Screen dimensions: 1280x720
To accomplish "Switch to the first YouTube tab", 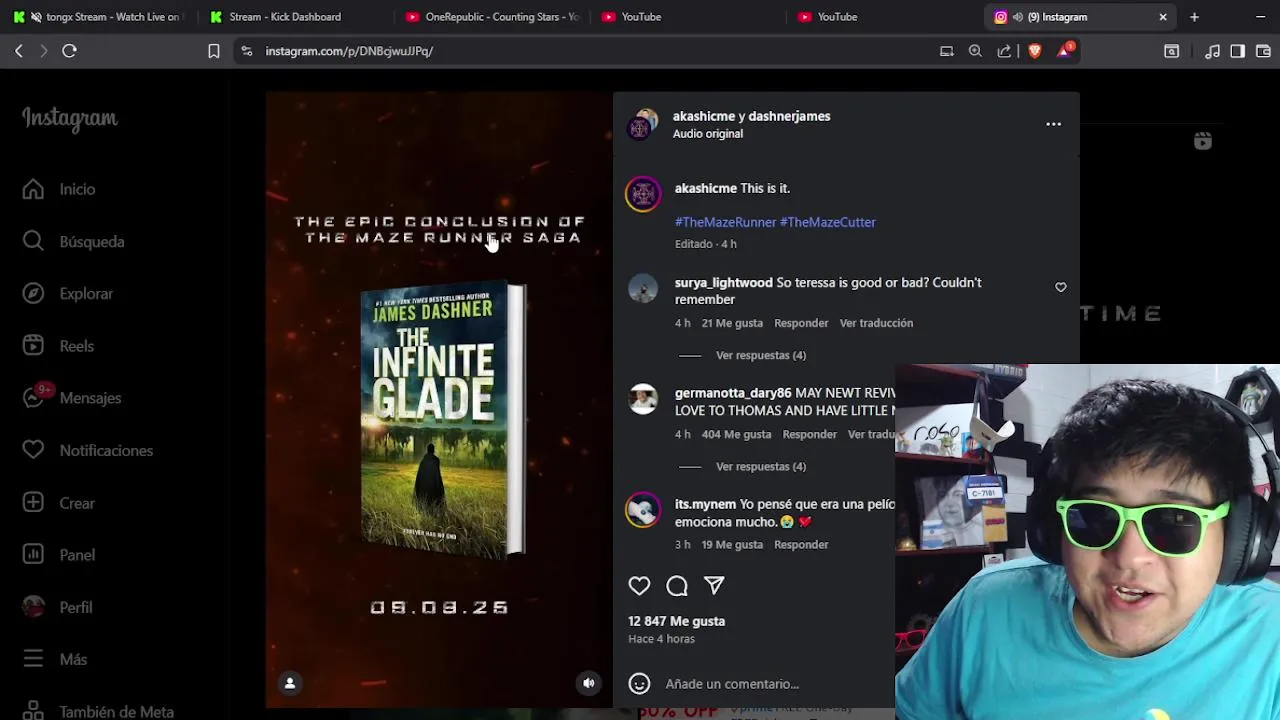I will click(640, 17).
